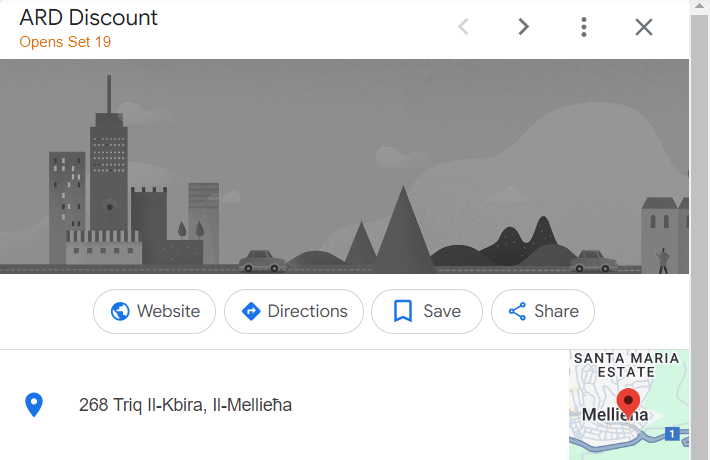Share the ARD Discount place
This screenshot has width=710, height=460.
coord(542,311)
